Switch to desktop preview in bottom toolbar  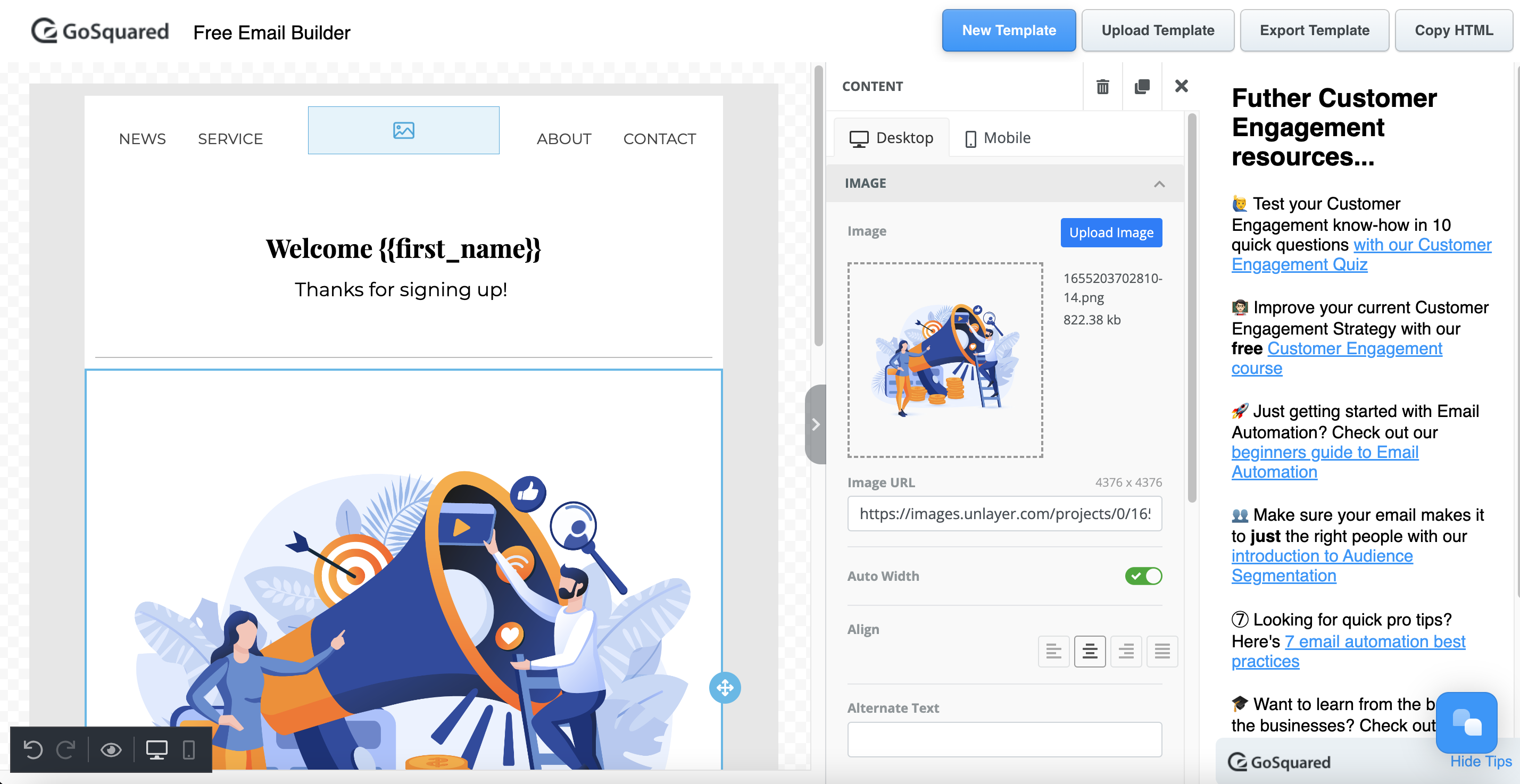coord(156,749)
